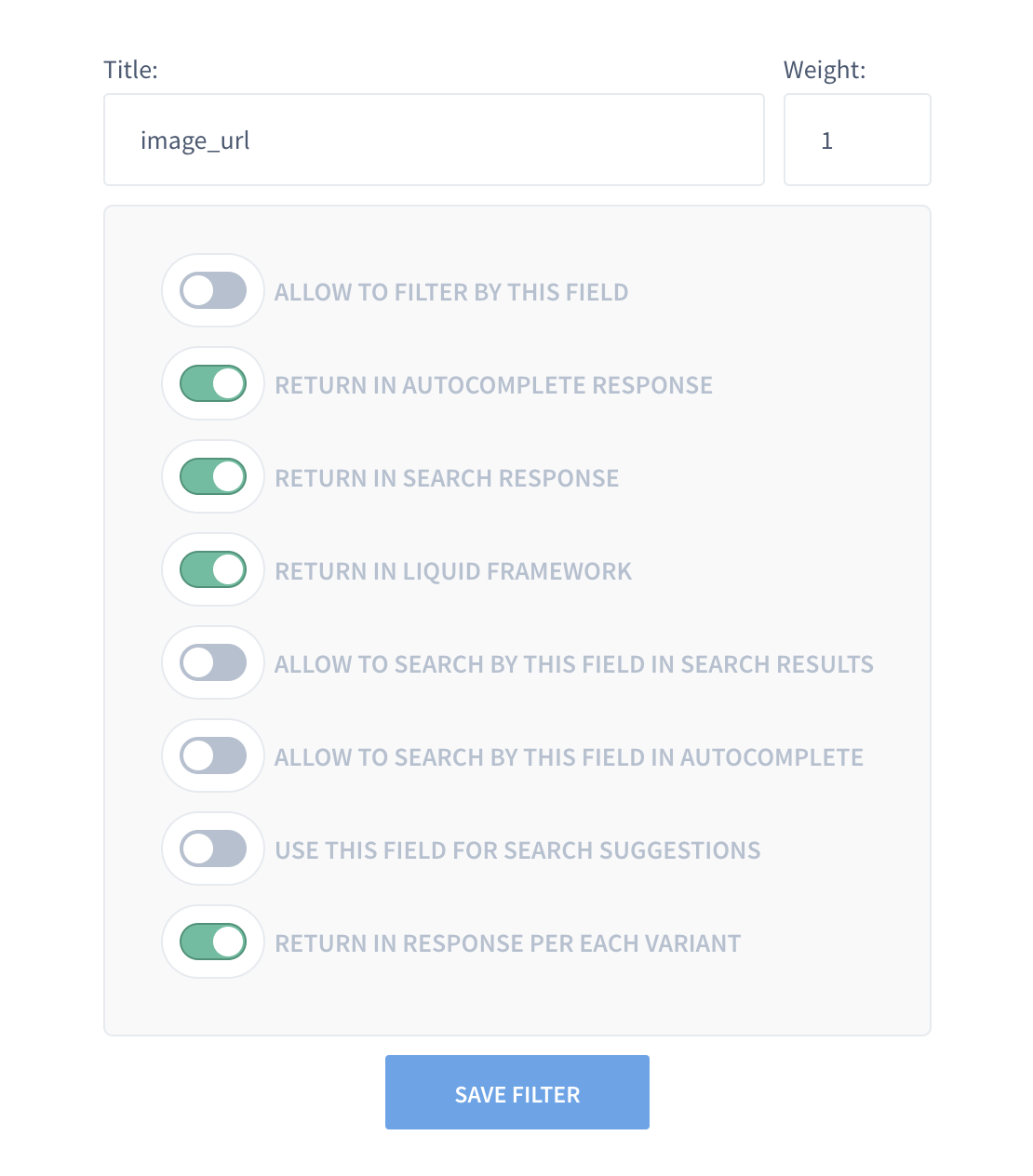The image size is (1033, 1176).
Task: Focus the Title input containing image_url
Action: click(433, 140)
